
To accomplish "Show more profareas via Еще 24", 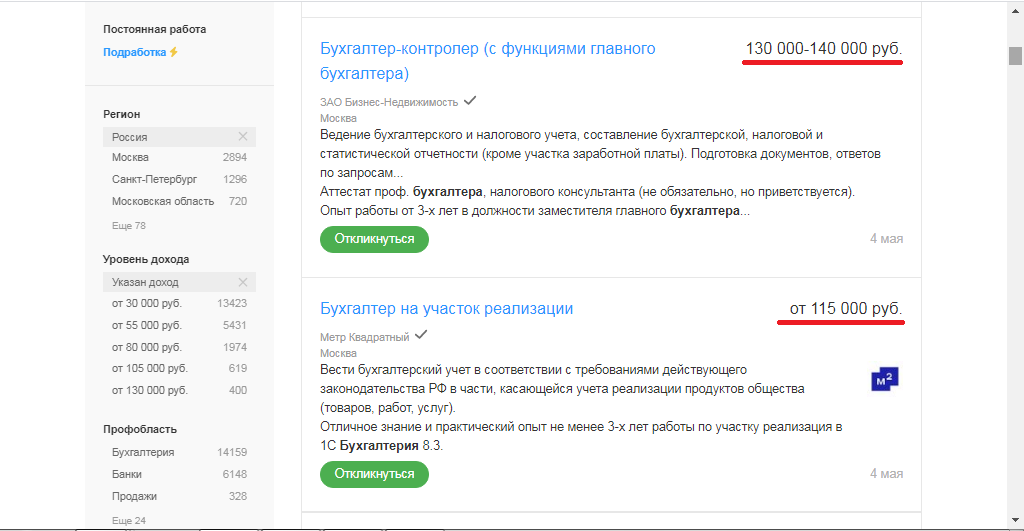I will (128, 521).
